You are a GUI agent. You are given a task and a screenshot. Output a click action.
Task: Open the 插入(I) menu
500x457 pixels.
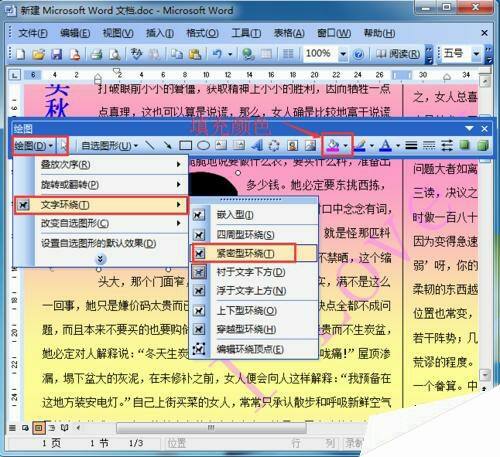pos(160,33)
